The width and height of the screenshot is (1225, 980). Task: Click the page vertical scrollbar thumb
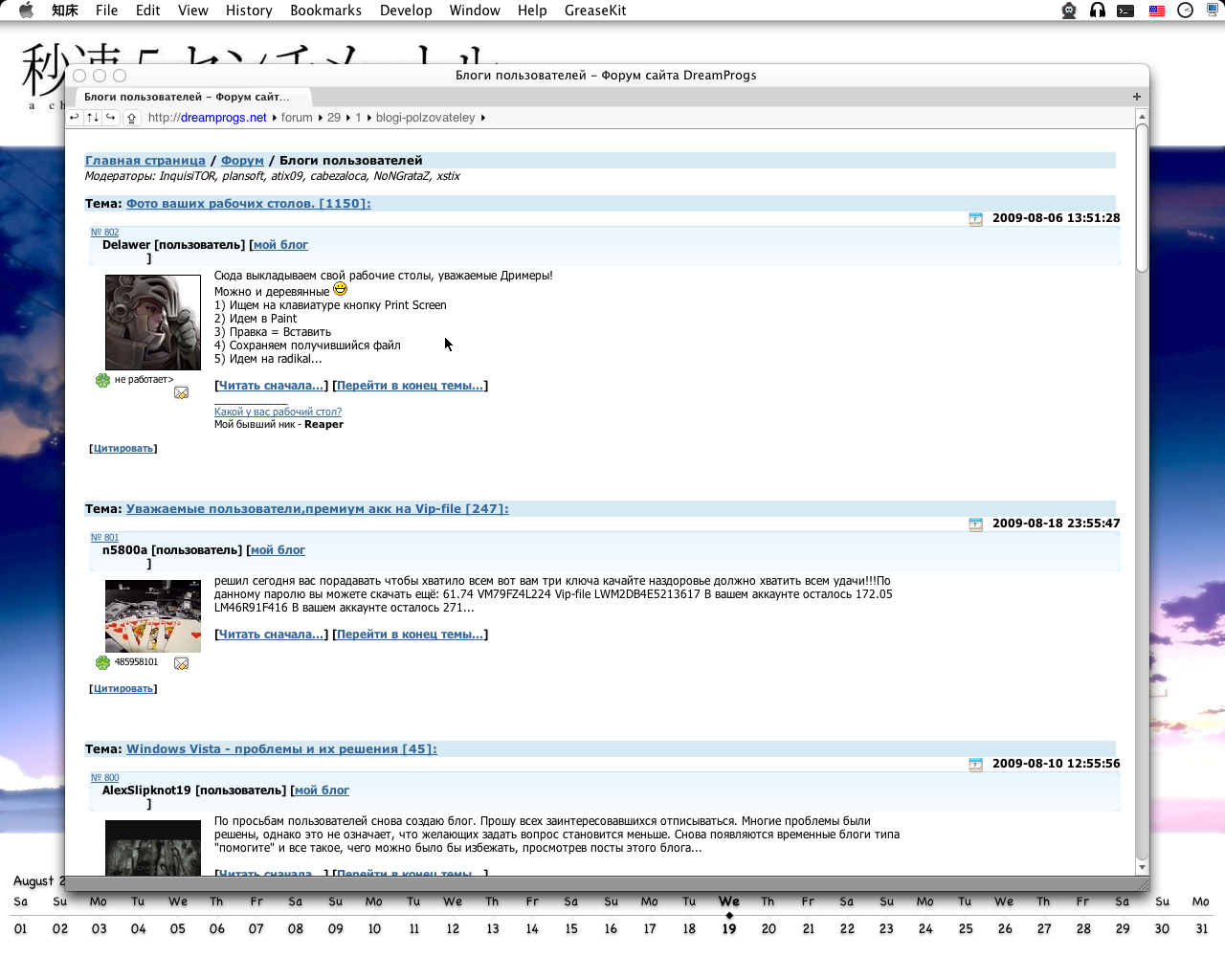1142,198
